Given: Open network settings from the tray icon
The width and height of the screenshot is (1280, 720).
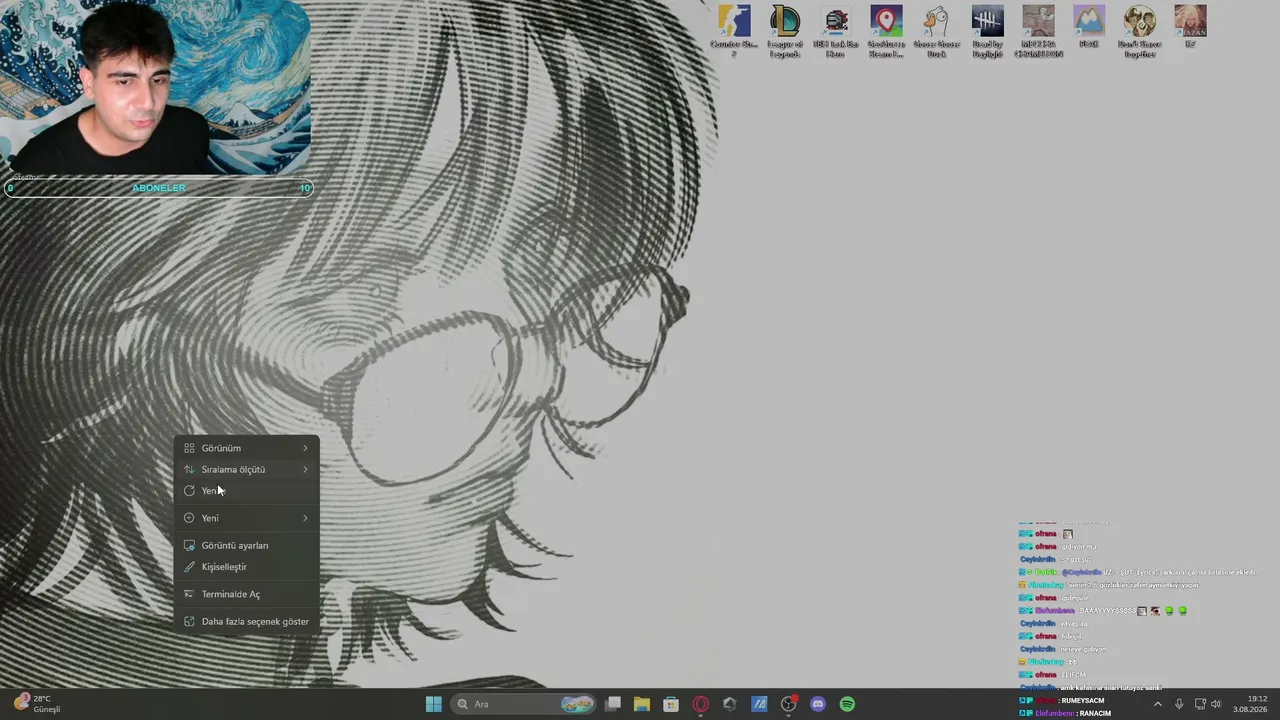Looking at the screenshot, I should [1200, 704].
